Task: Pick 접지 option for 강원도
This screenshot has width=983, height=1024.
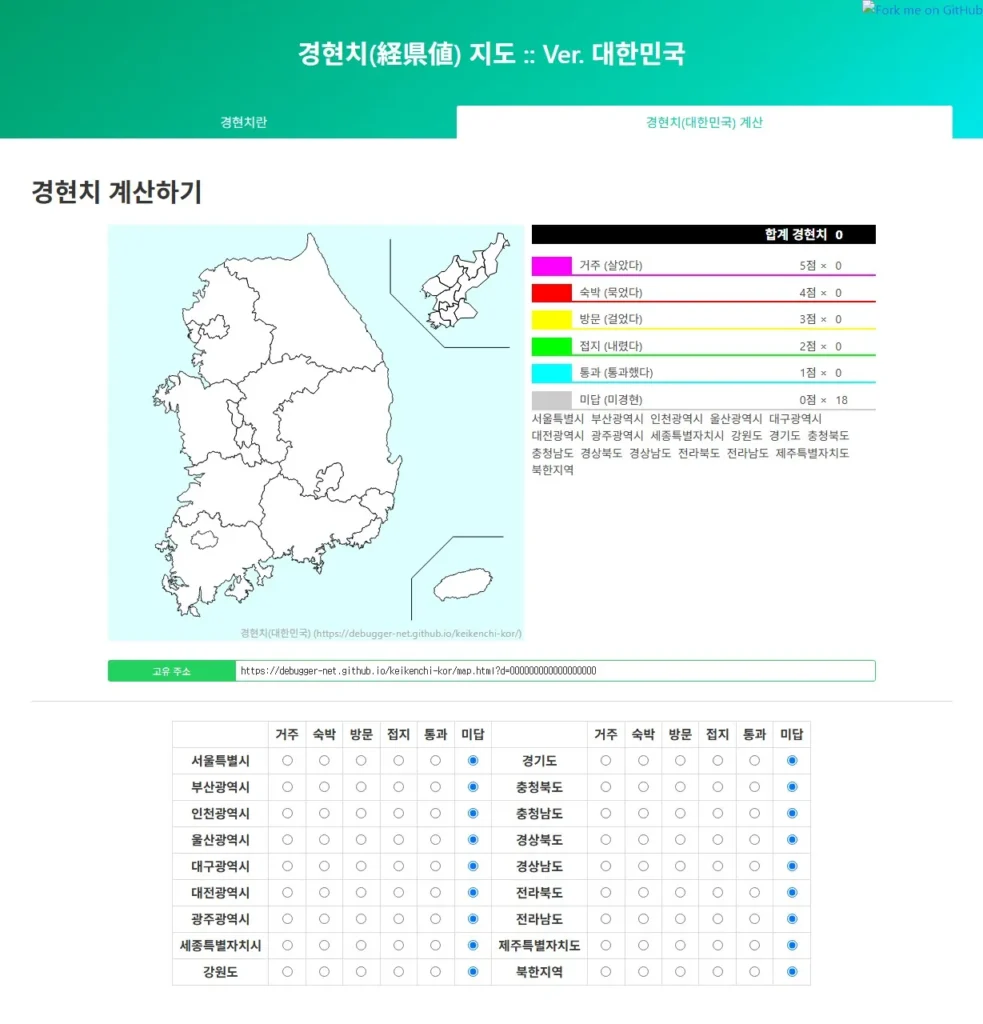Action: [x=398, y=971]
